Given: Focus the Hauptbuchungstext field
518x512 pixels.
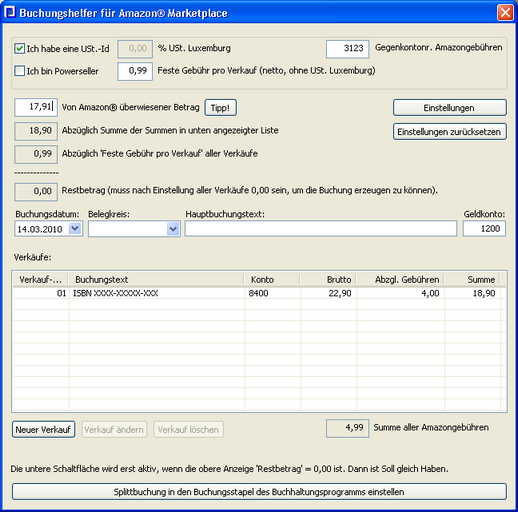Looking at the screenshot, I should [x=321, y=229].
